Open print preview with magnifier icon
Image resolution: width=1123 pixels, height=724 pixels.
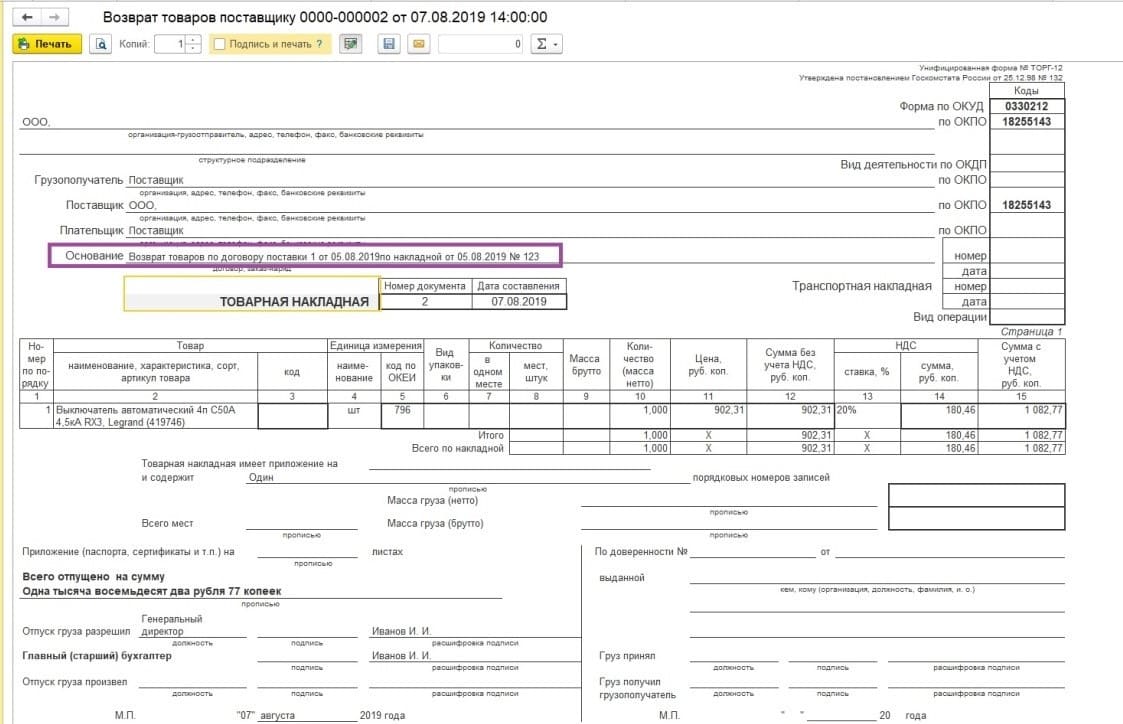coord(101,44)
